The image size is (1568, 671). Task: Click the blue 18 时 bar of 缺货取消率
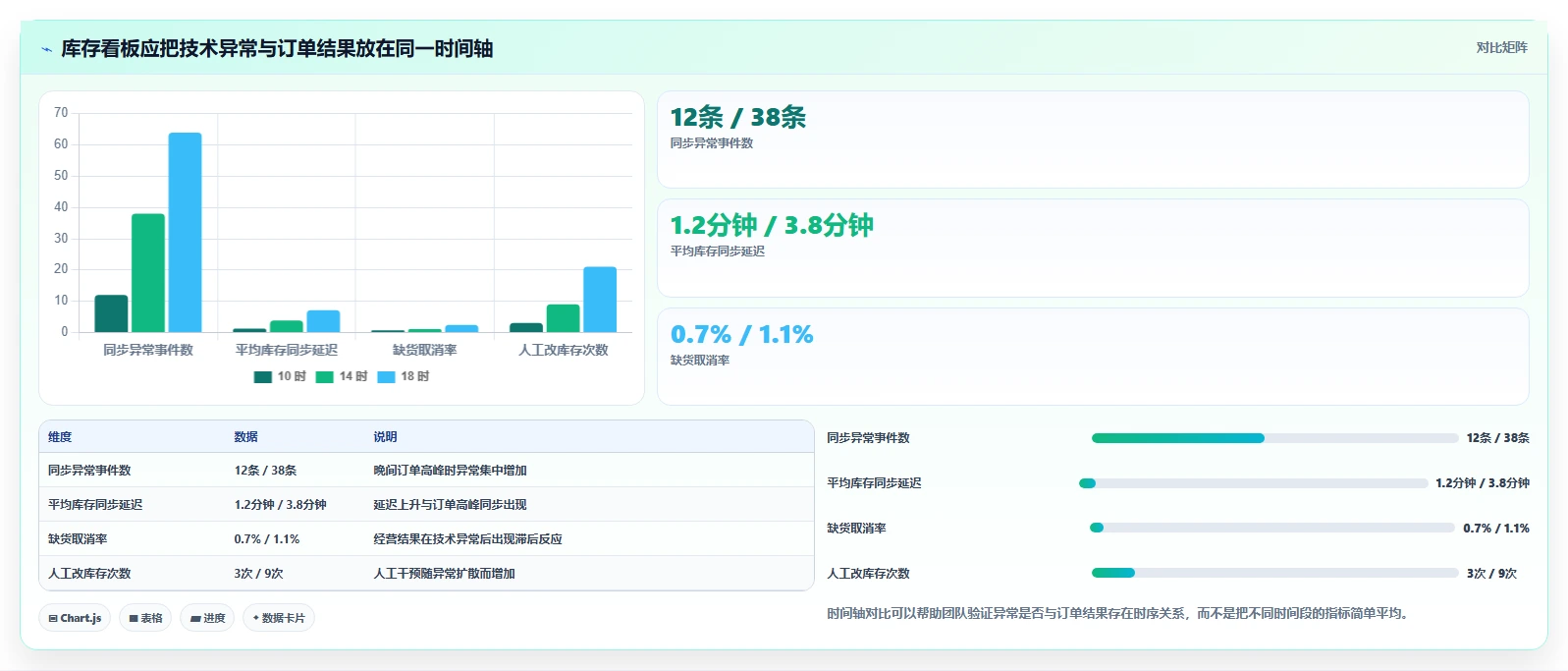coord(461,328)
